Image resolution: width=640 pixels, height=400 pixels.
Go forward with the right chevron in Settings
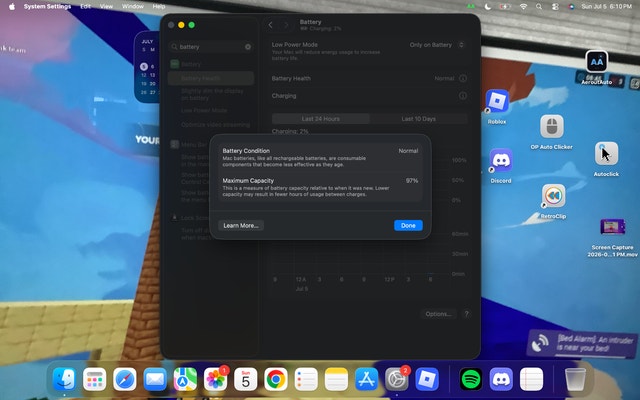click(x=286, y=25)
